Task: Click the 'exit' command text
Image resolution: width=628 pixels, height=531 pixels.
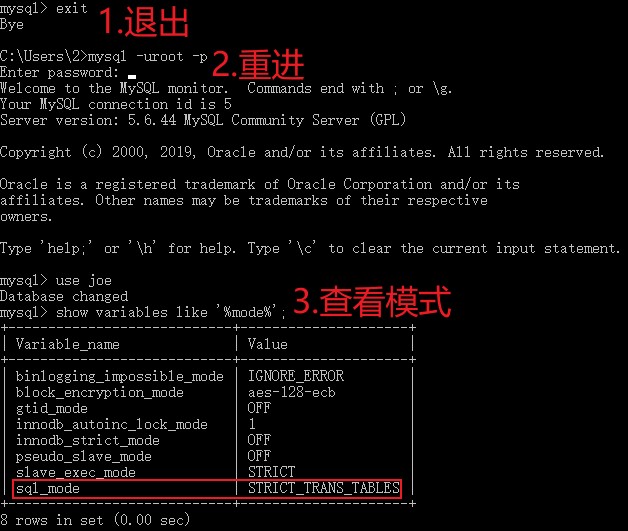Action: (71, 8)
